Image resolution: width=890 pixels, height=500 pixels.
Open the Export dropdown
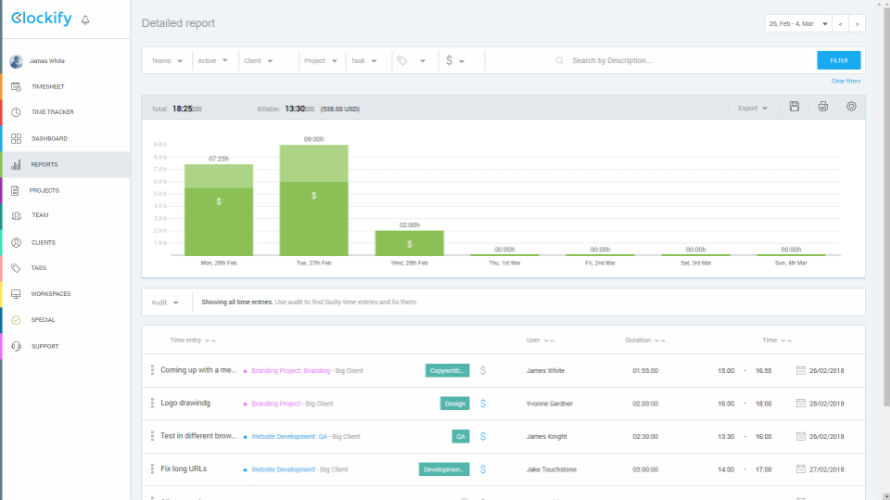(753, 108)
